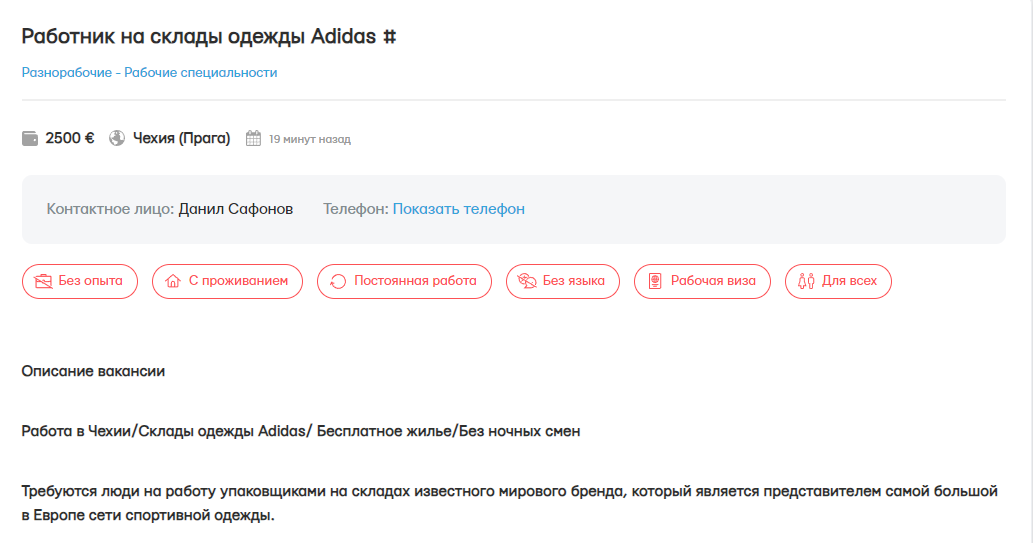1033x543 pixels.
Task: Click the circular arrow icon in Постоянная работа
Action: (338, 281)
